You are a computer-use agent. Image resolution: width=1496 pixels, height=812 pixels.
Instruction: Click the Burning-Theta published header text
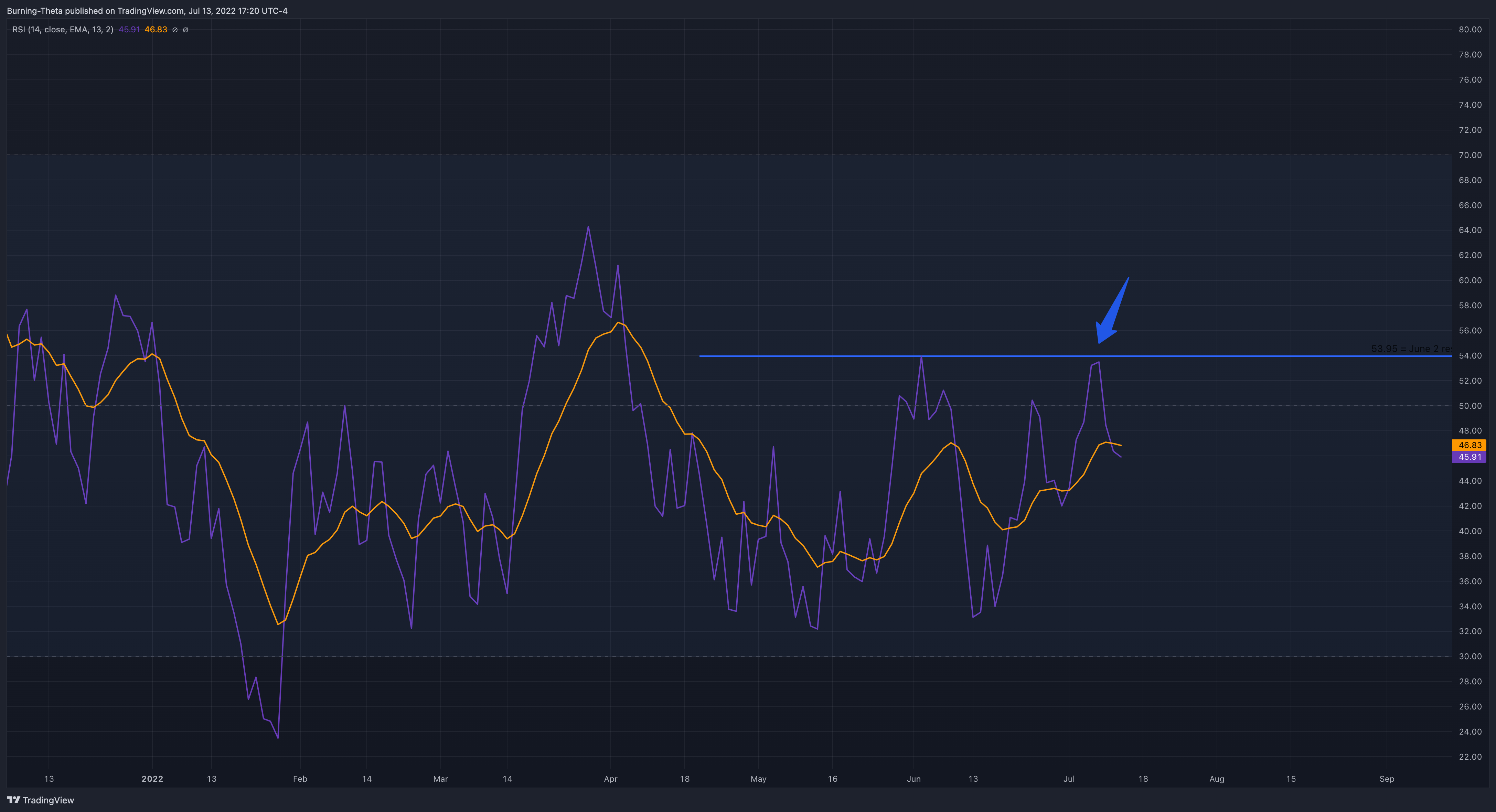pos(147,10)
